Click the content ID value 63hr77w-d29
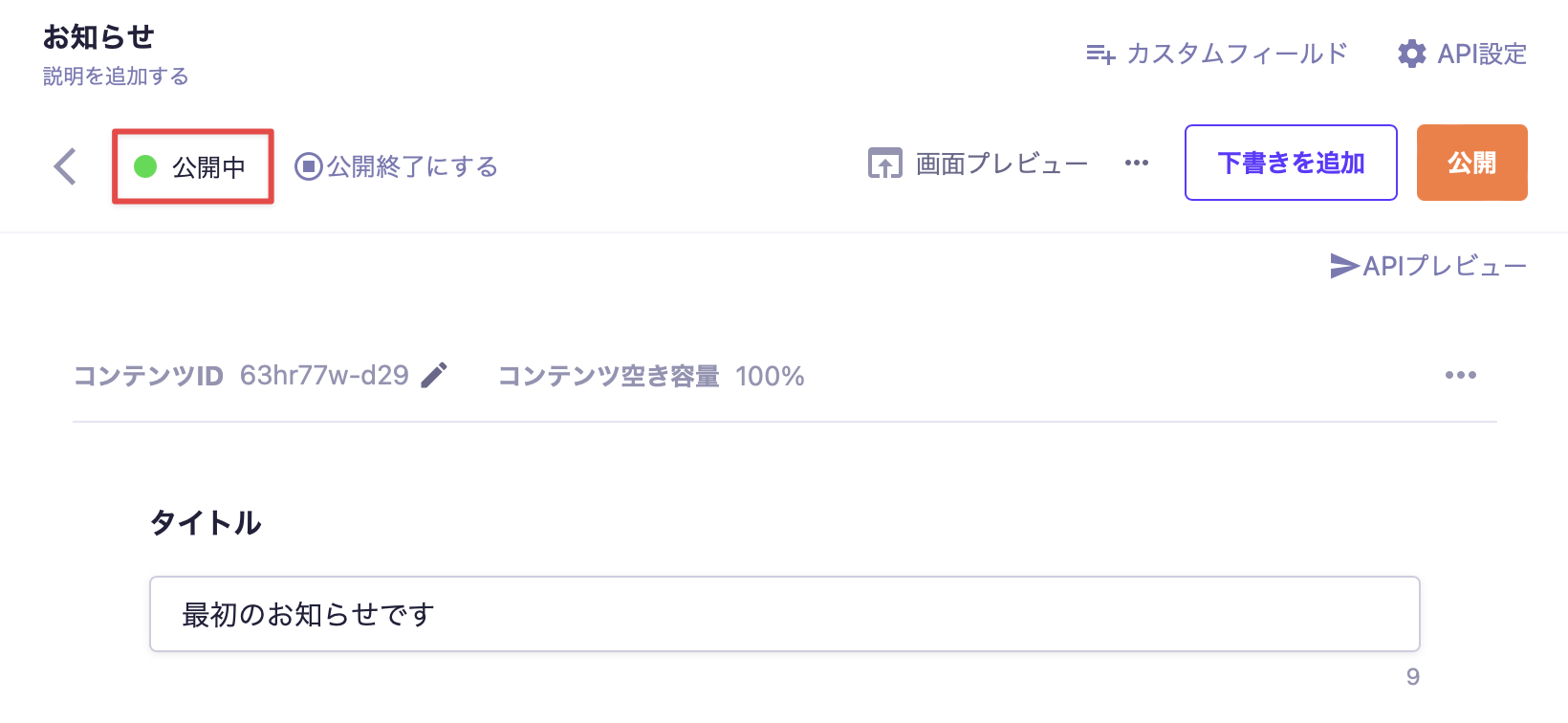 (324, 376)
